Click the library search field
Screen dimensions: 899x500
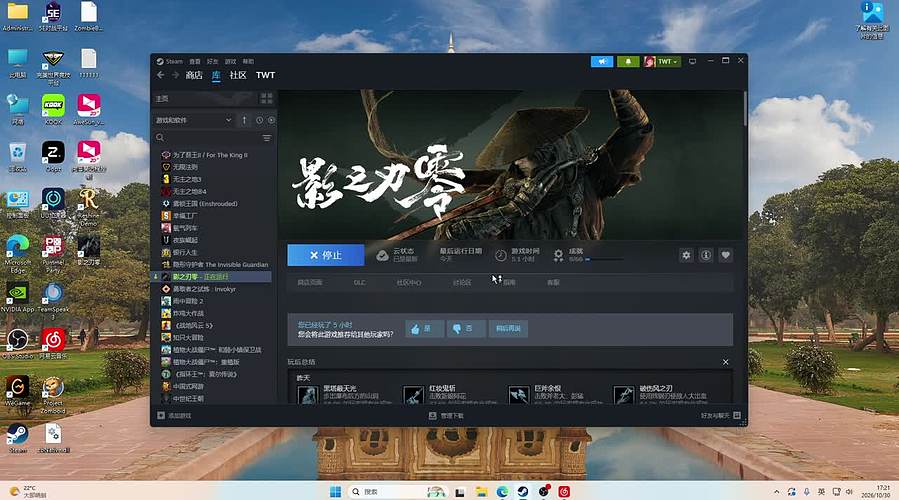[206, 138]
